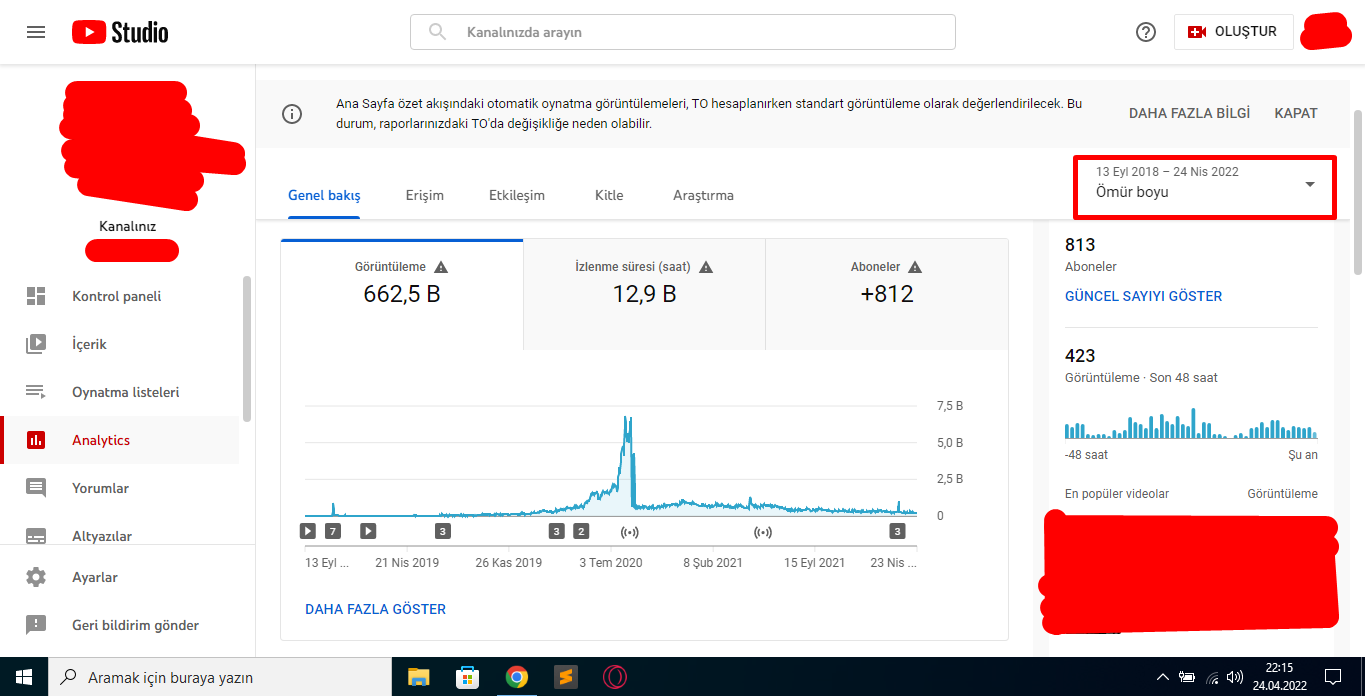Viewport: 1365px width, 696px height.
Task: Click the 7 videos marker under chart
Action: (333, 531)
